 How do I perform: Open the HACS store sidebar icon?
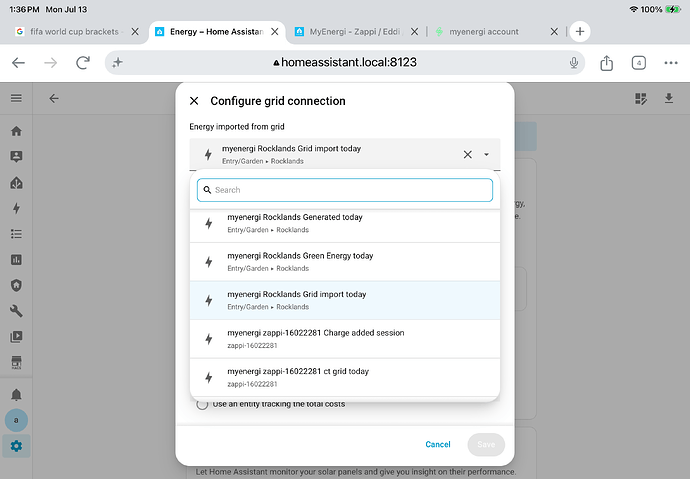16,362
